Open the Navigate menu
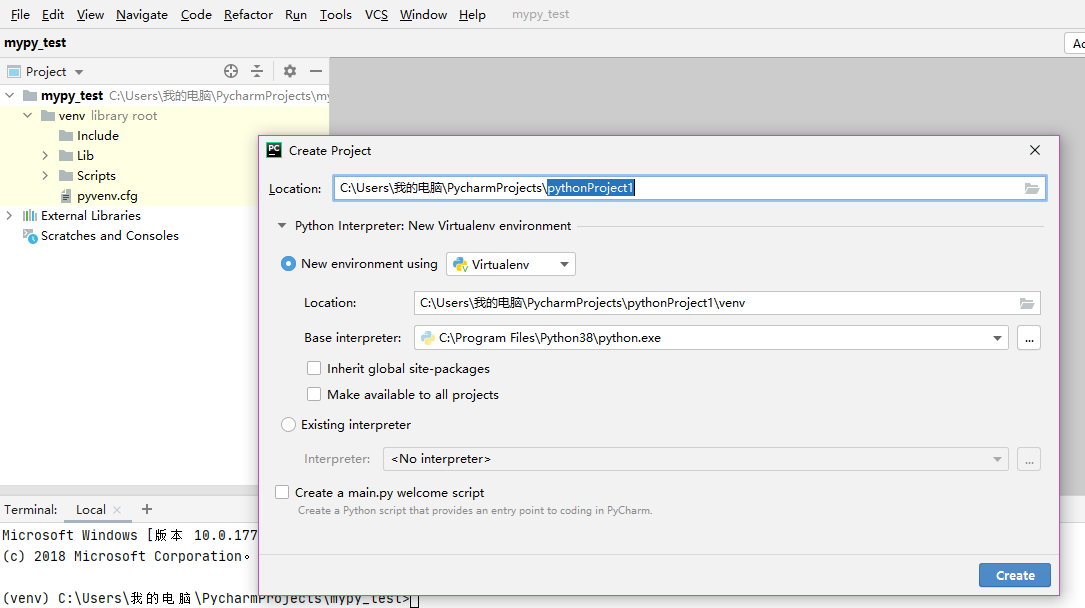This screenshot has width=1085, height=608. point(142,15)
